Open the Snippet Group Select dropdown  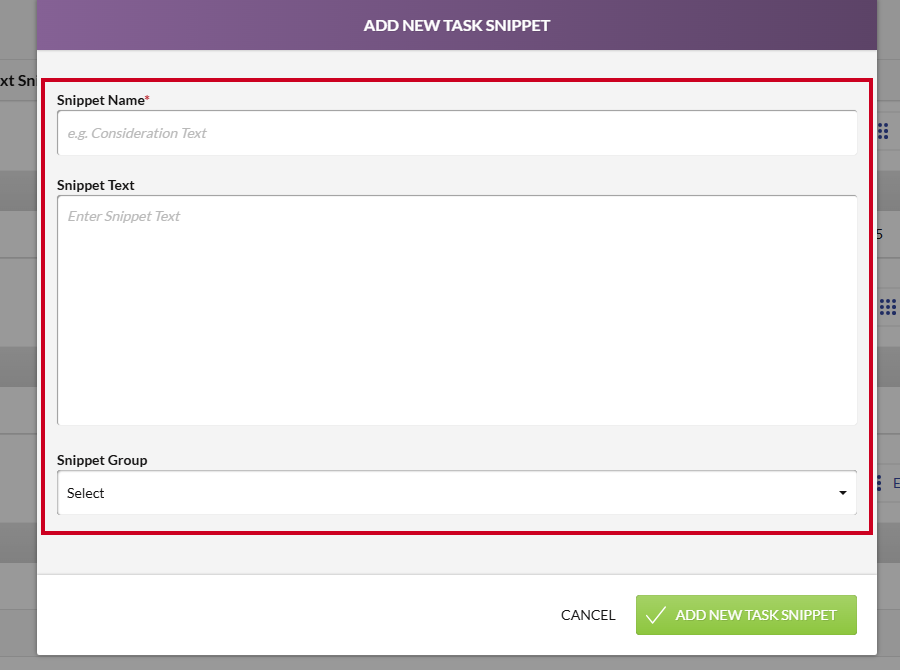tap(457, 493)
